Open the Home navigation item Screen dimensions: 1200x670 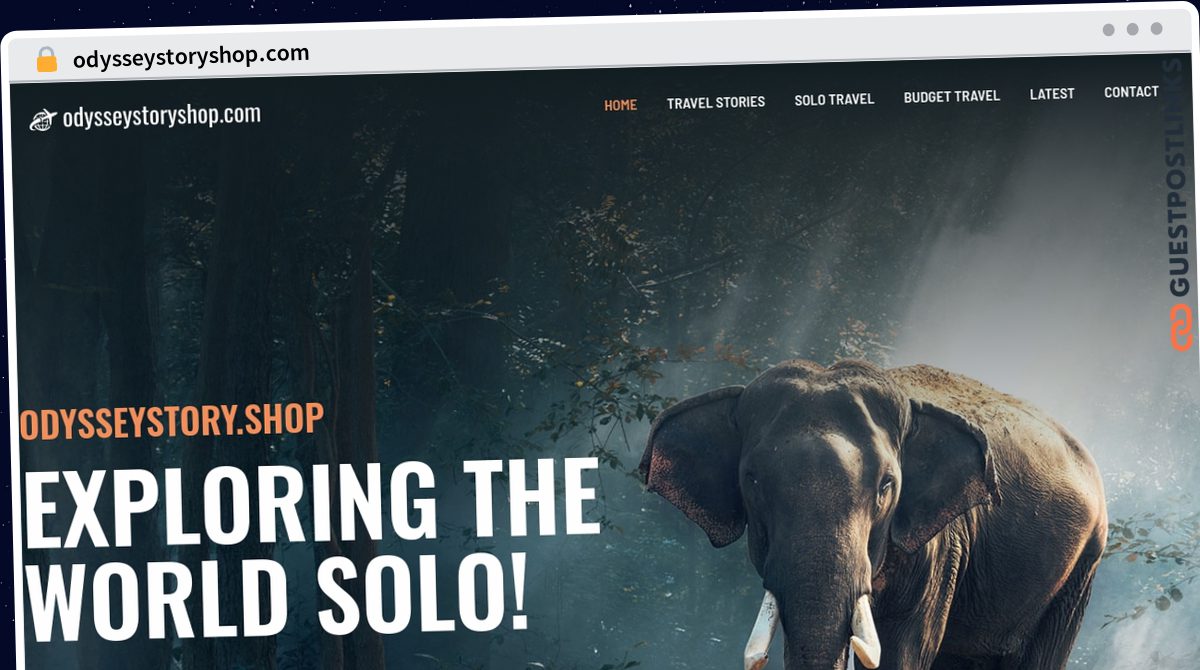620,105
